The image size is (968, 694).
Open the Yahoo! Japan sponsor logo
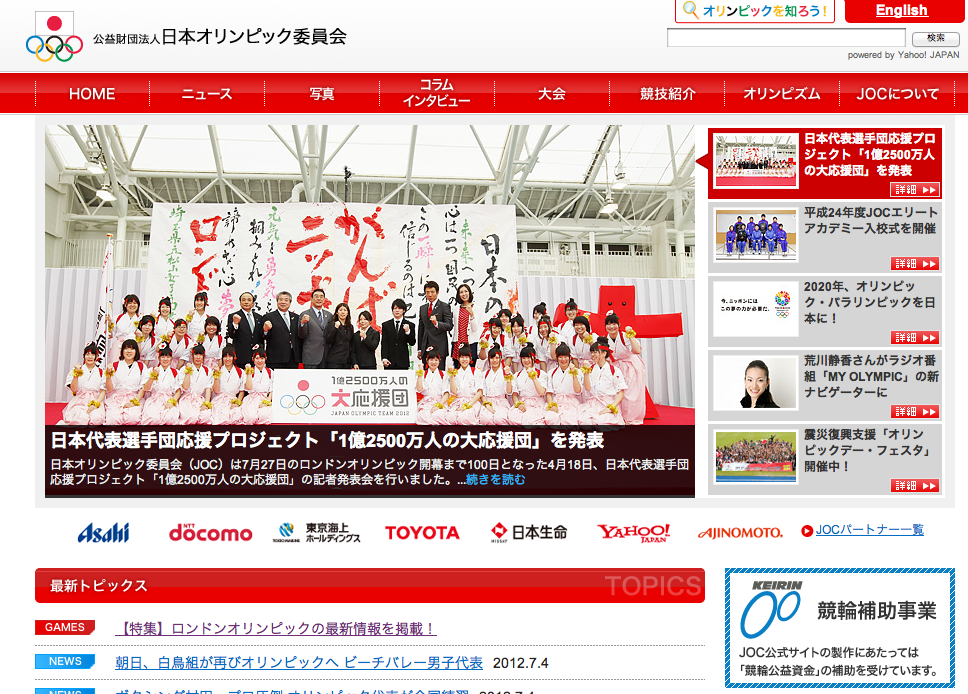[x=634, y=532]
